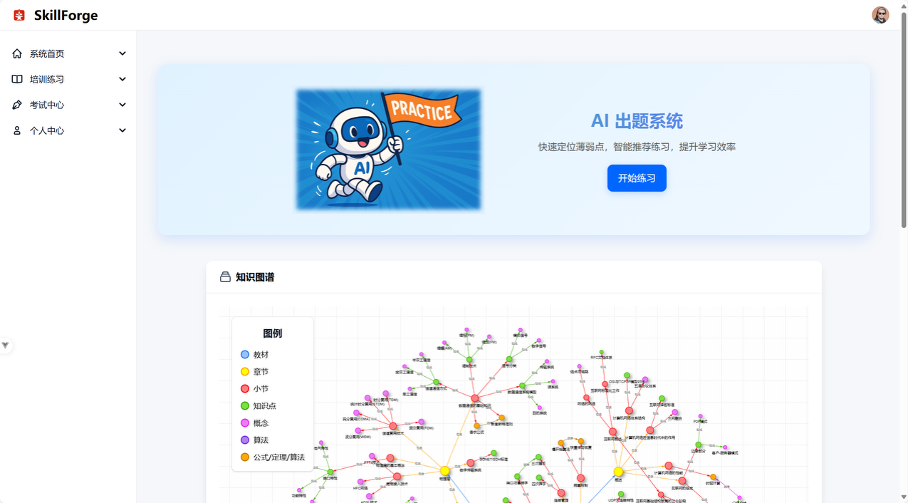
Task: Click the icon next to 知识图谱 title
Action: [225, 277]
